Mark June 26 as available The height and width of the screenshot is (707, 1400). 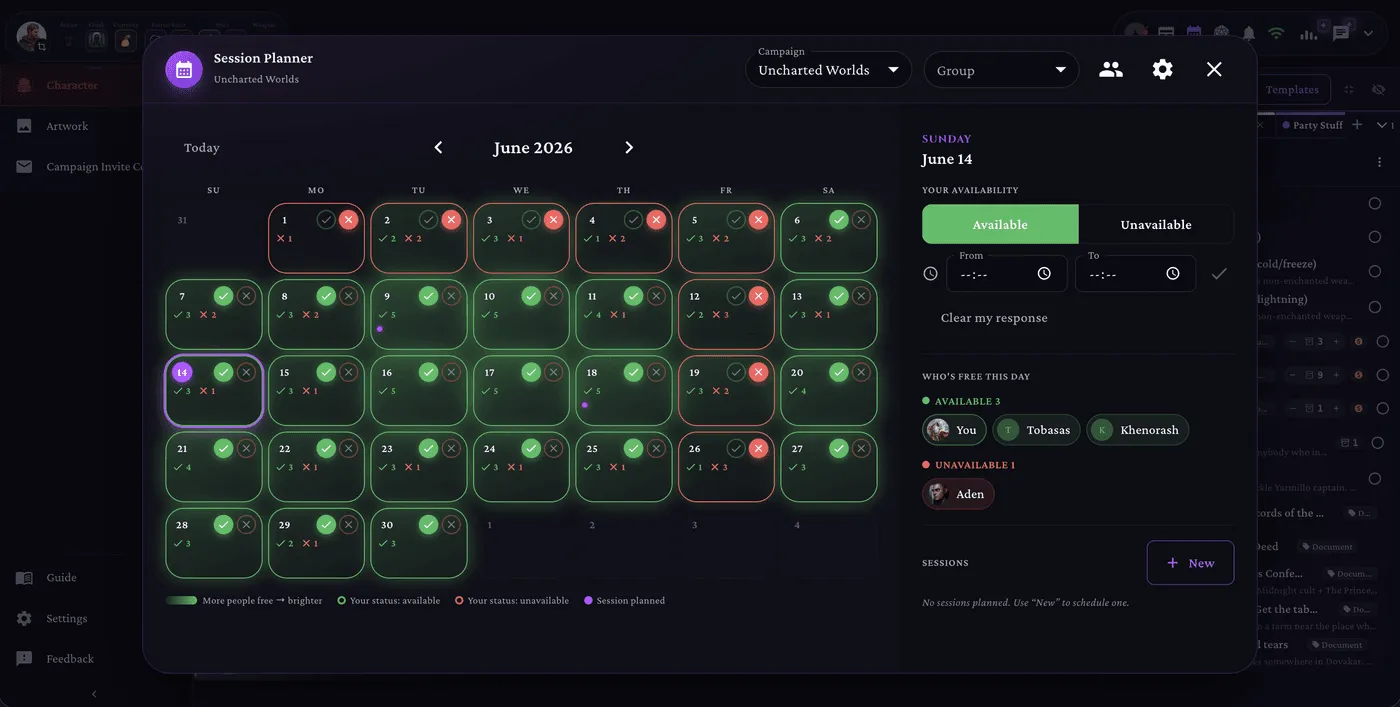point(736,448)
